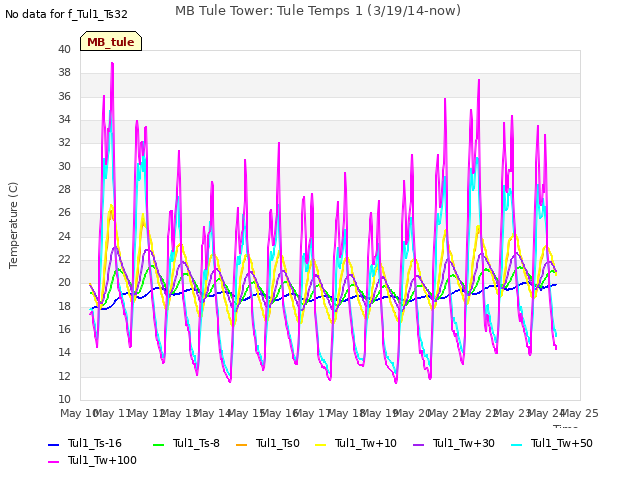Click the cyan Tul1_Tw+50 legend swatch
Screen dimensions: 640x480
[x=517, y=444]
